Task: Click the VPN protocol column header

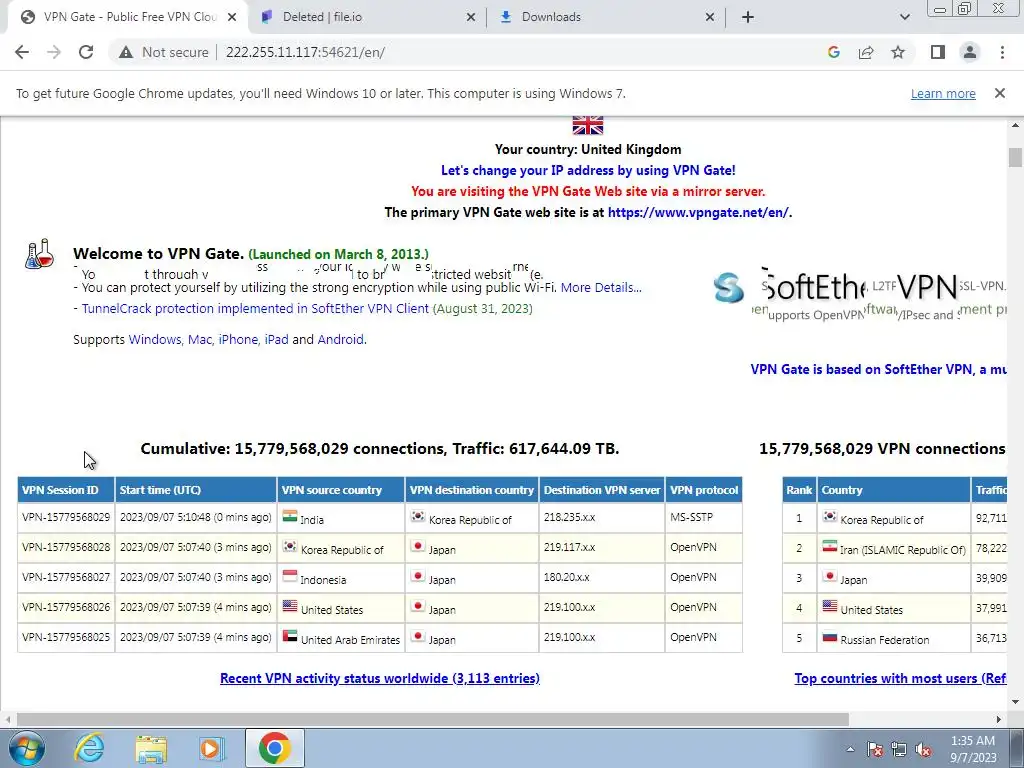Action: point(704,490)
